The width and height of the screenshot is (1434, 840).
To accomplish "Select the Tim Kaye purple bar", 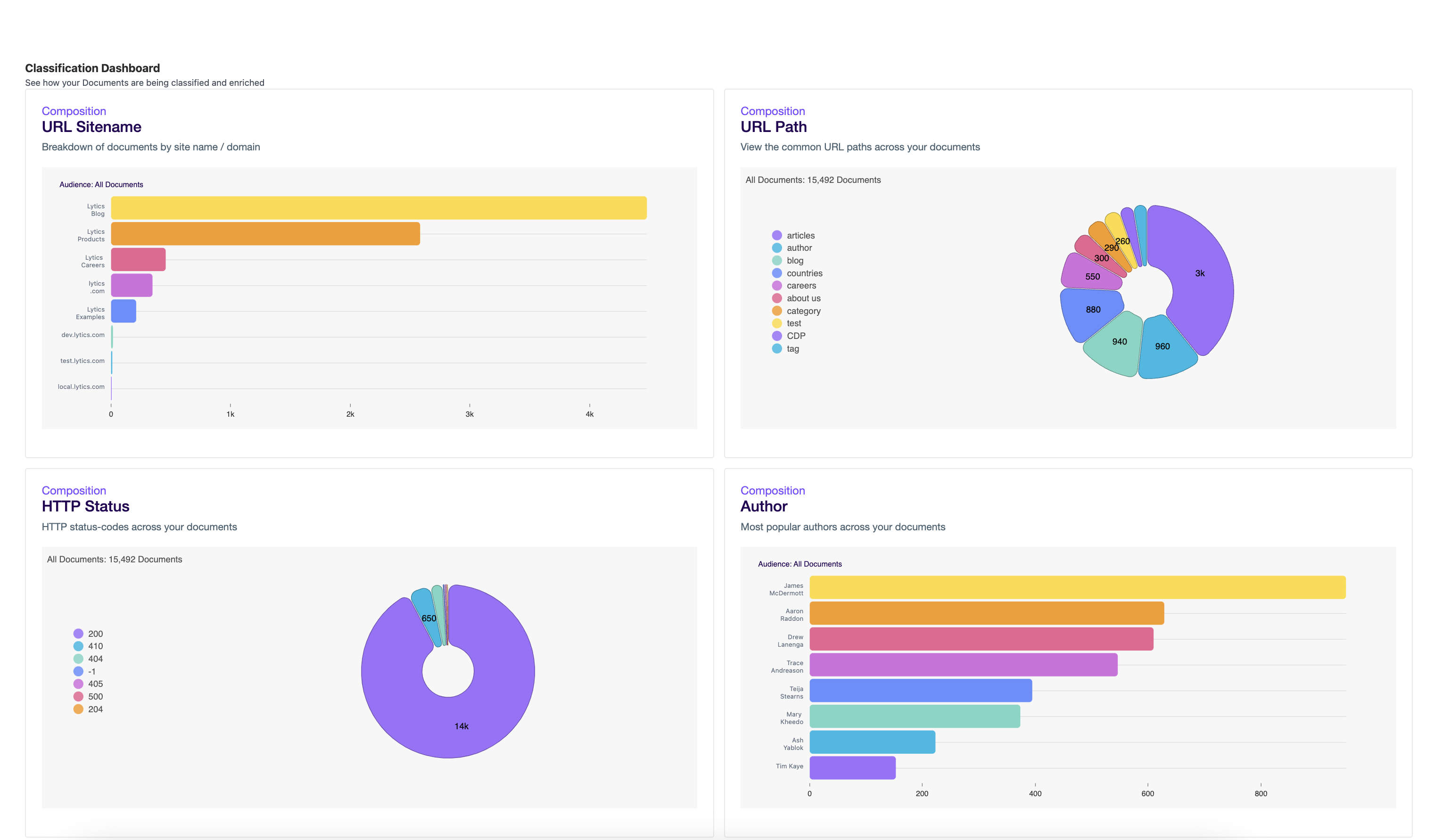I will coord(852,768).
